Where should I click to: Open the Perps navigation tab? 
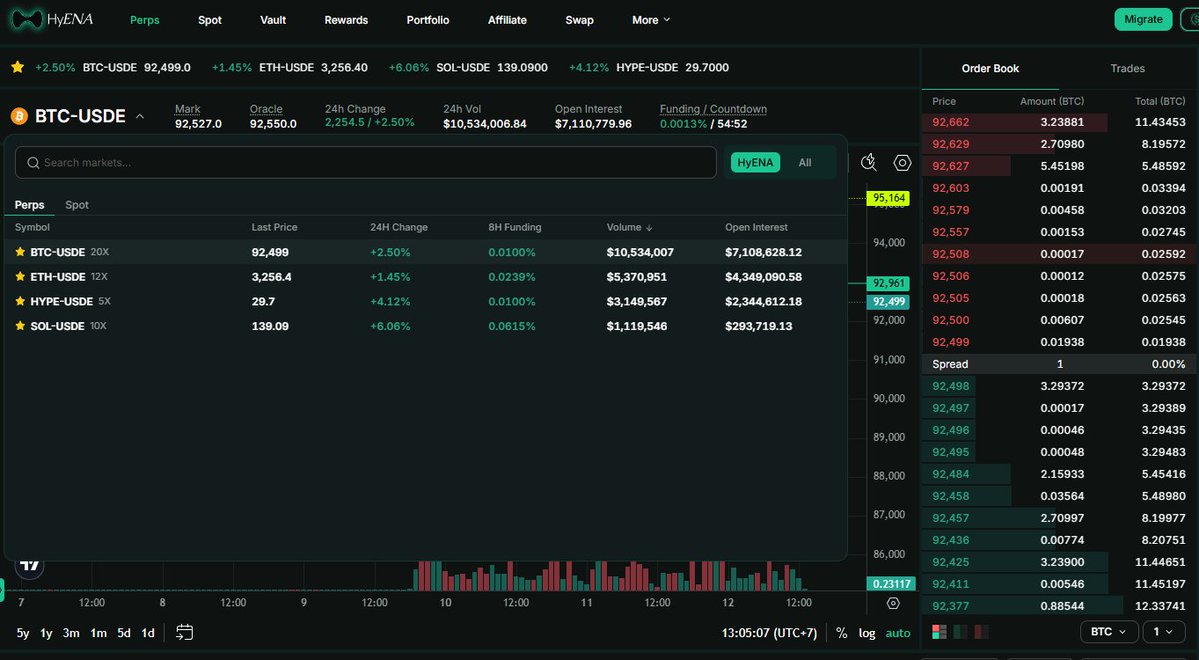[145, 20]
